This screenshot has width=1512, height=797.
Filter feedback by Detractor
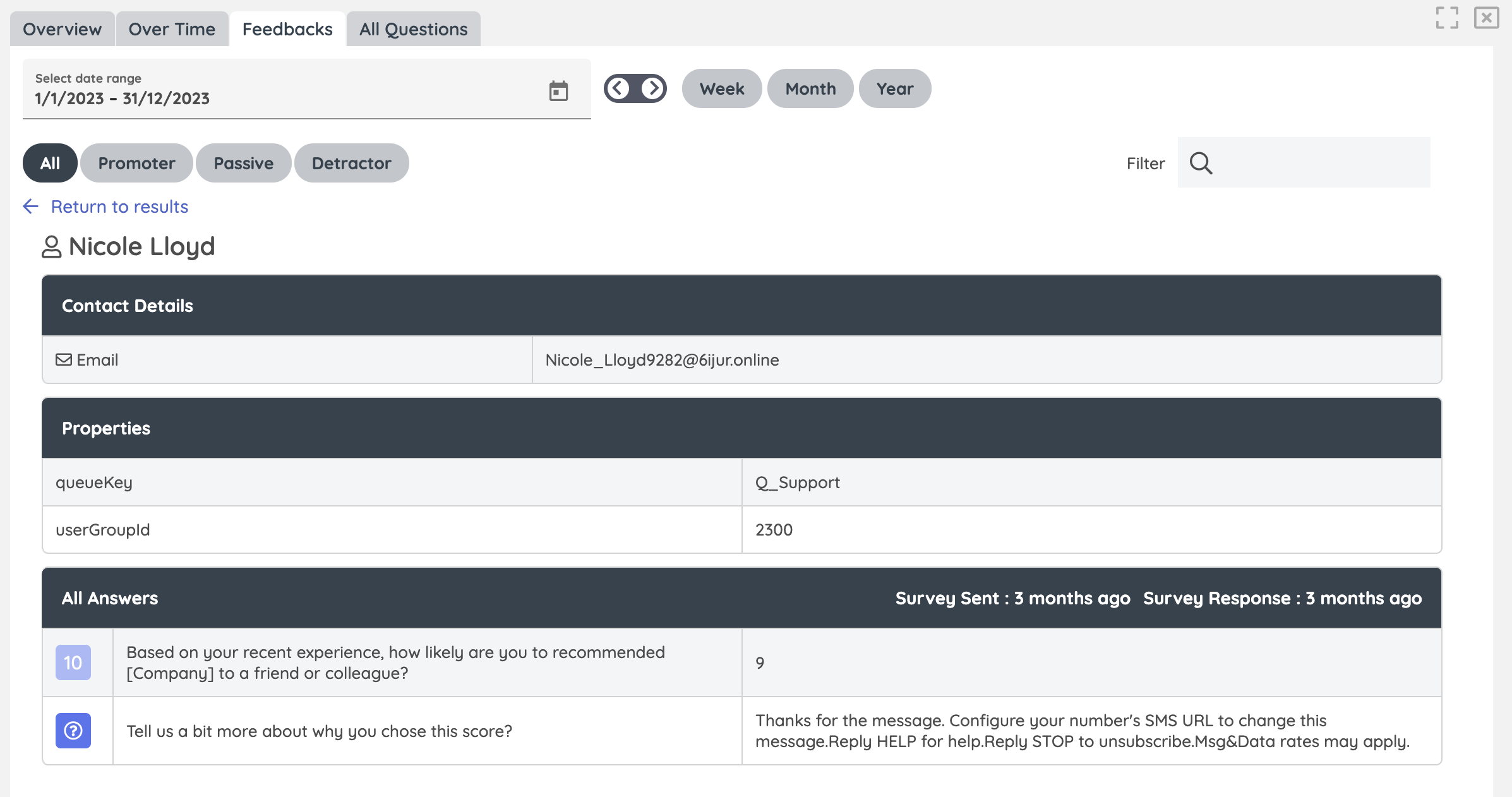pos(351,164)
